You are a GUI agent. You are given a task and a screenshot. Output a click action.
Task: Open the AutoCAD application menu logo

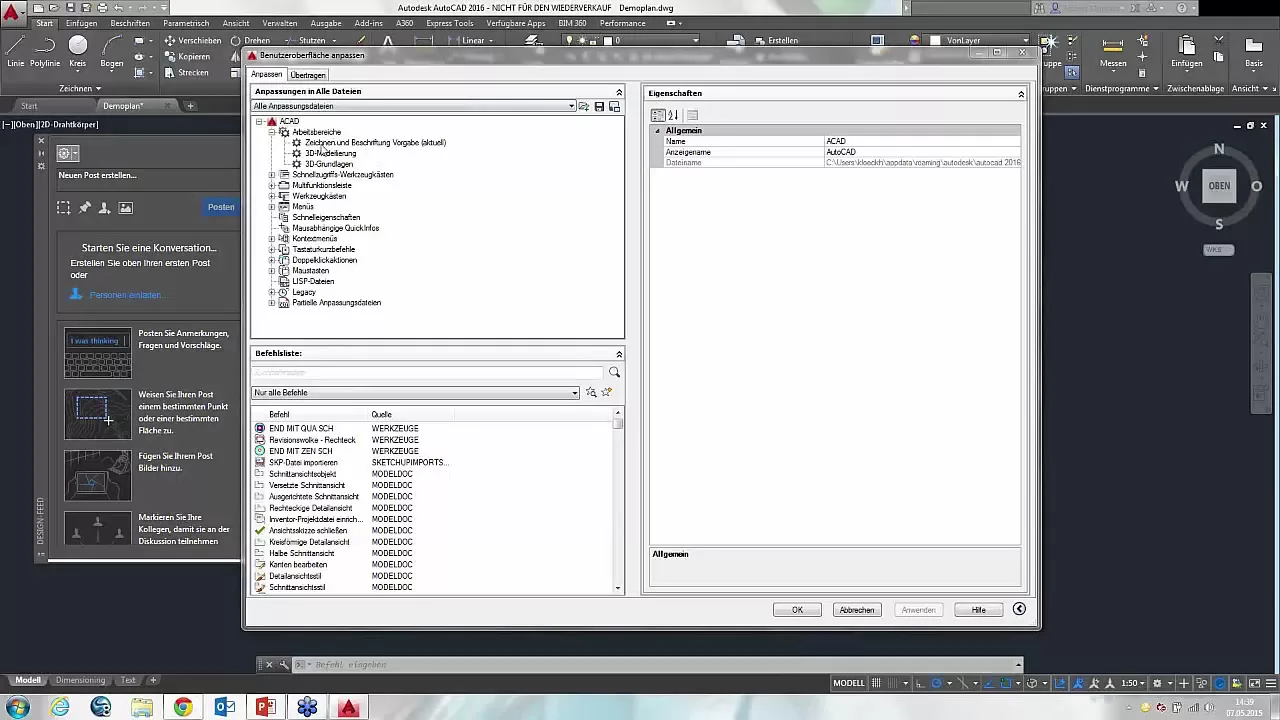click(x=14, y=14)
